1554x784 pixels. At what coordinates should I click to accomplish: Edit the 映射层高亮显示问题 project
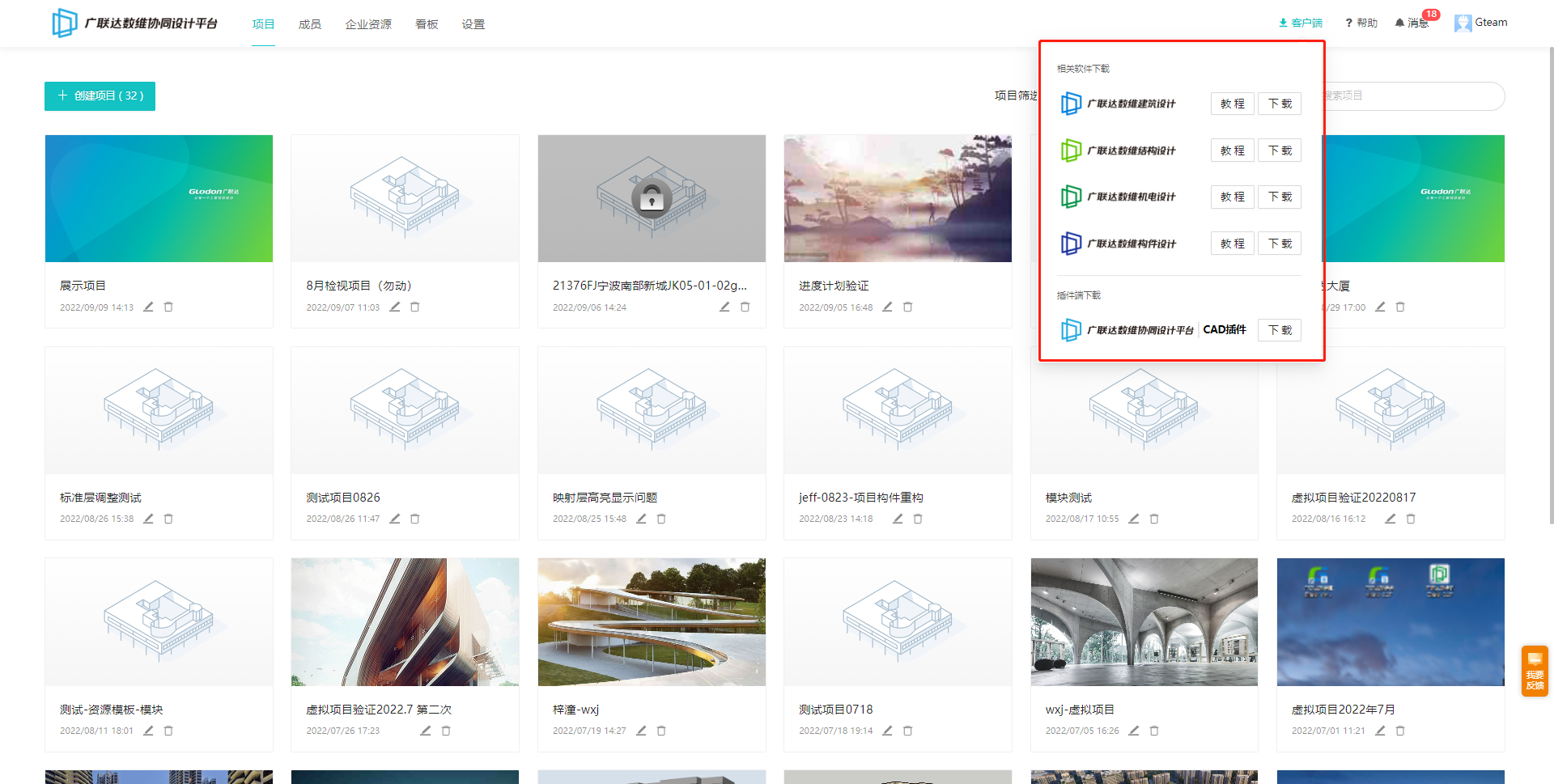641,519
